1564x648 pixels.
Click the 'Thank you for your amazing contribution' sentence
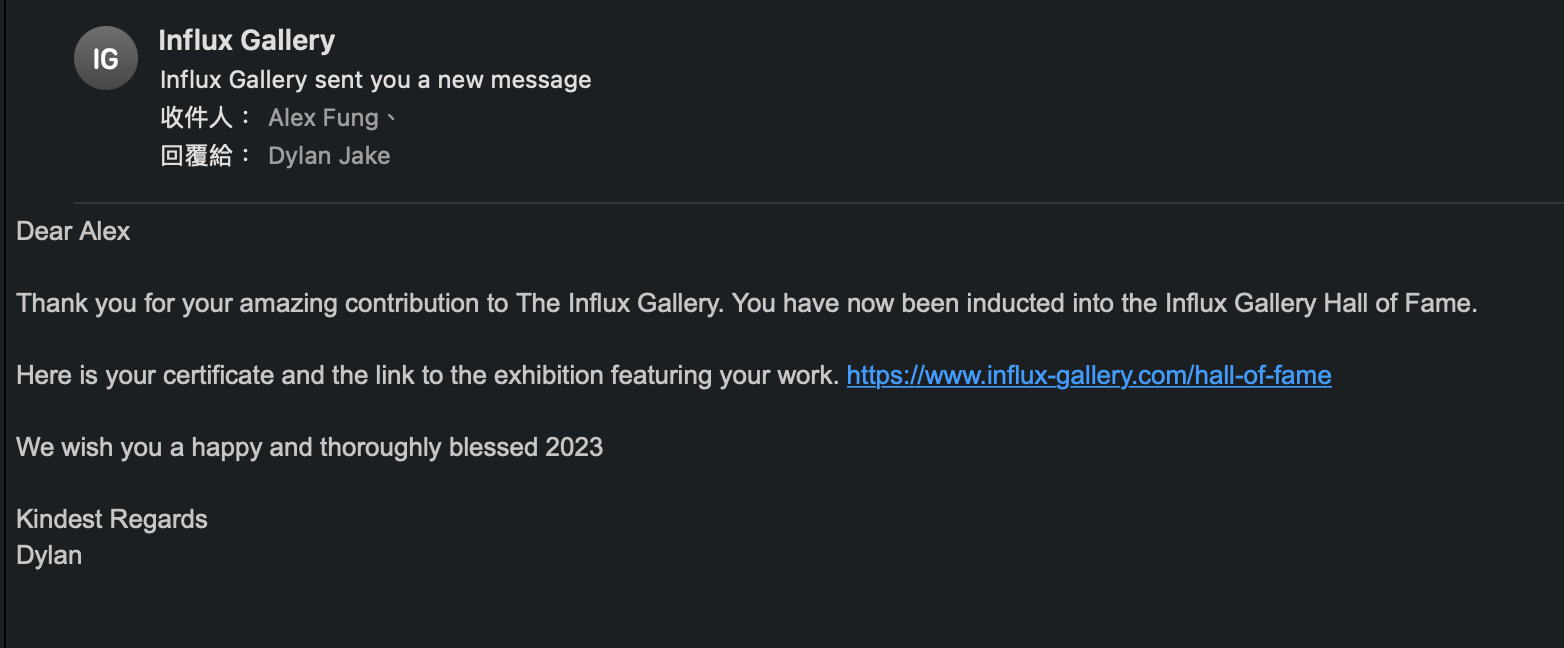pyautogui.click(x=370, y=303)
